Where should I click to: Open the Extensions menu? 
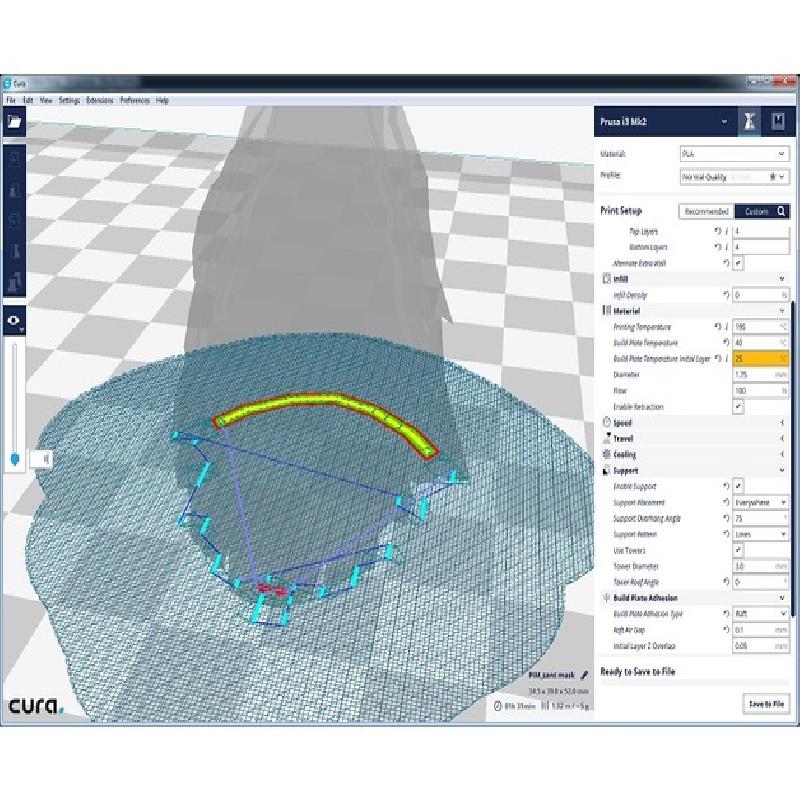pos(99,100)
